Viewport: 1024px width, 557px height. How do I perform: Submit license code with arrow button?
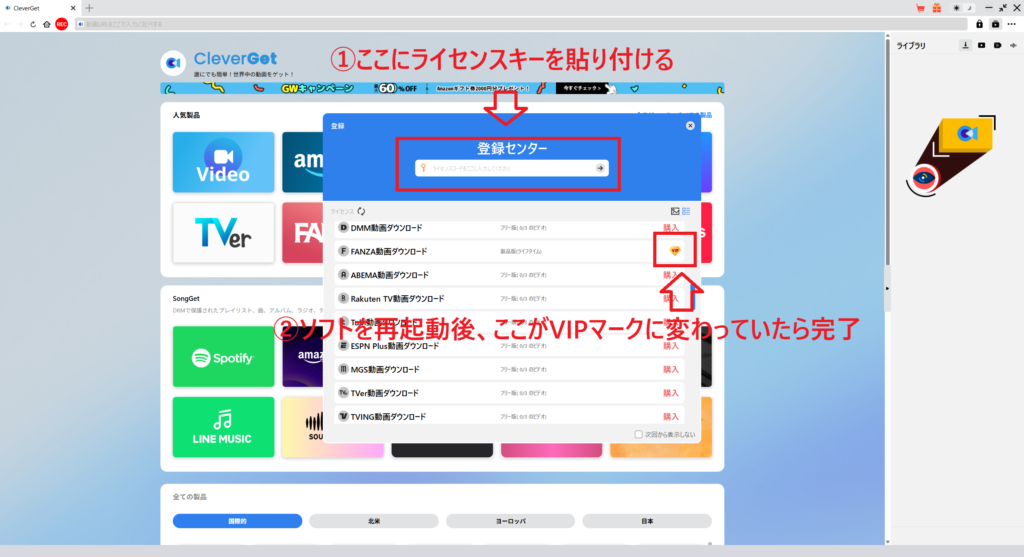[x=600, y=168]
